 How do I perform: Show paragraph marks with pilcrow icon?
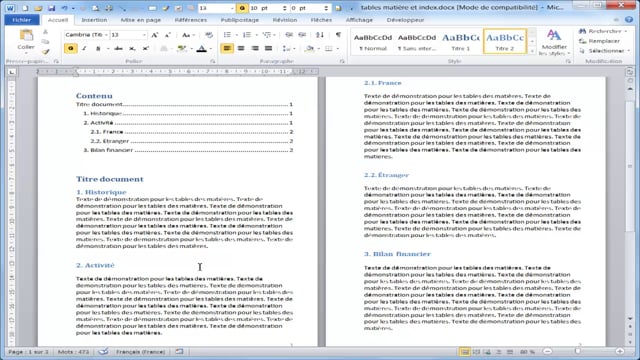coord(338,35)
